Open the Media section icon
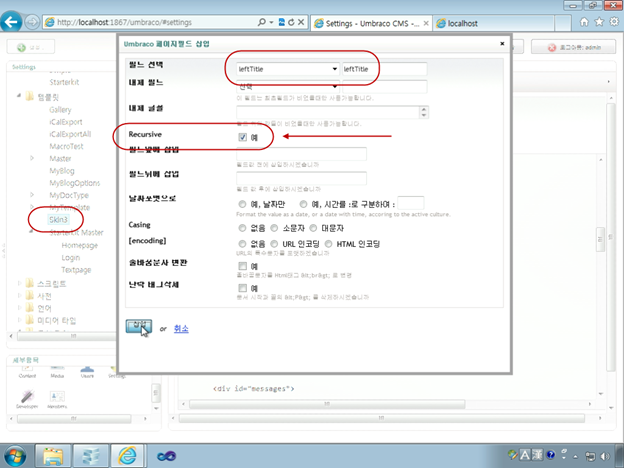The width and height of the screenshot is (624, 468). coord(57,369)
